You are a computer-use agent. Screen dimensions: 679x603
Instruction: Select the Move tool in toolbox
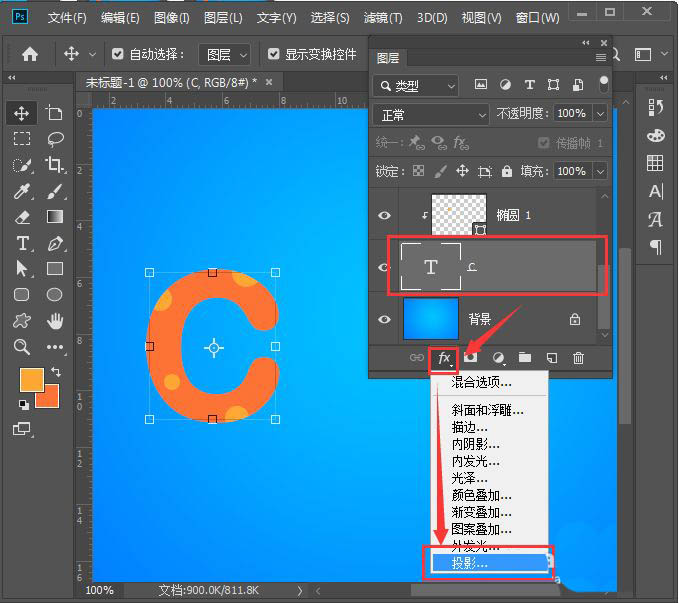[x=21, y=113]
